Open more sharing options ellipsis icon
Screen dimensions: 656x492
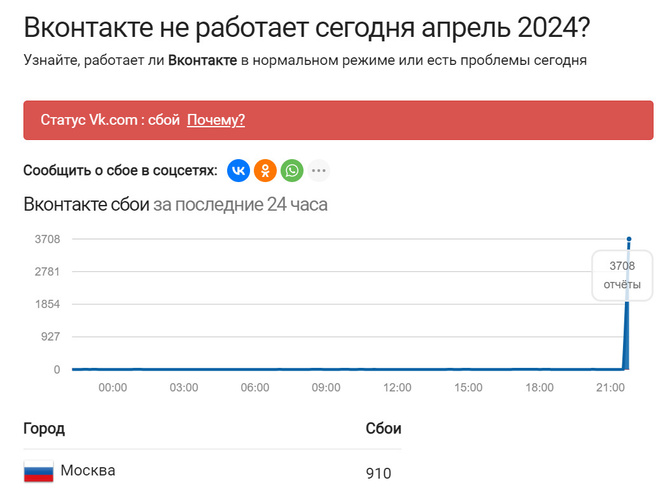click(319, 171)
